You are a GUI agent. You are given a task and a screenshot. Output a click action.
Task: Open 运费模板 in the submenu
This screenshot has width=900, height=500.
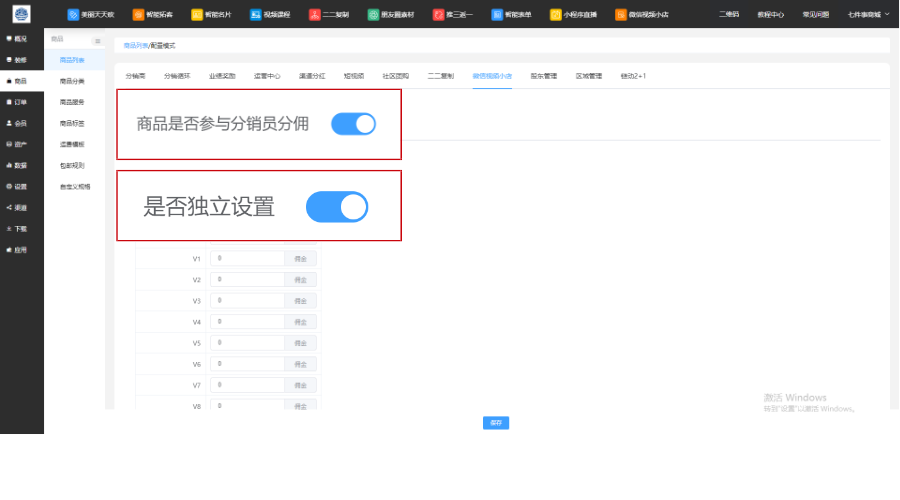pyautogui.click(x=72, y=144)
